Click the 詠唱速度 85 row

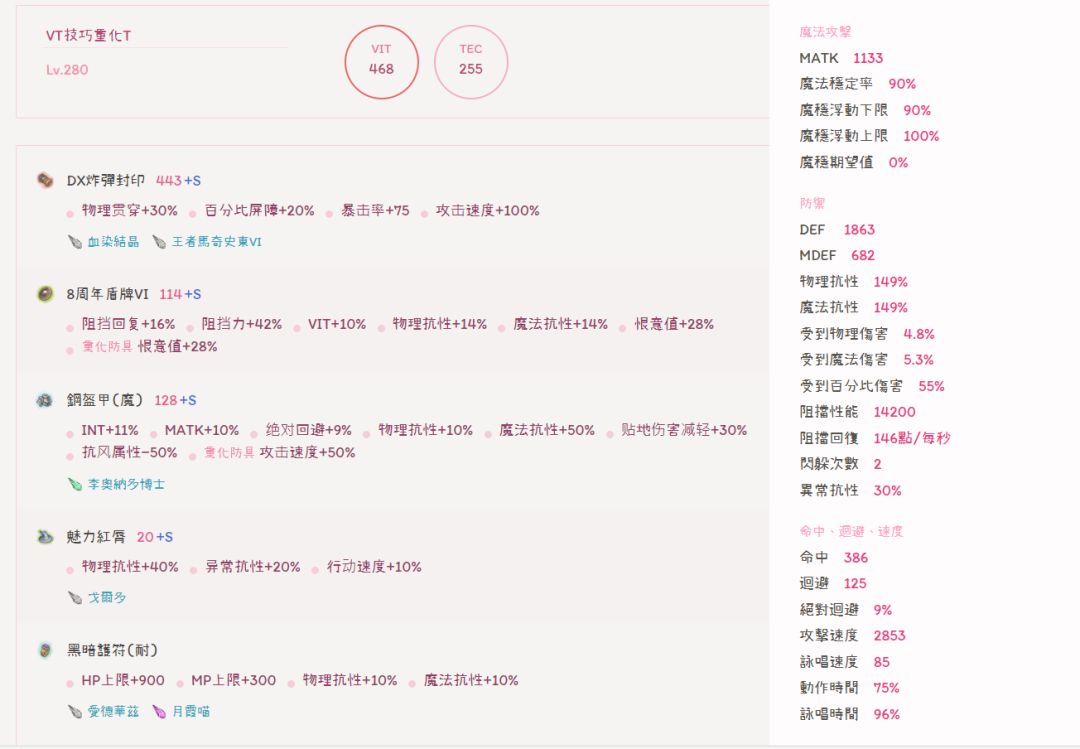pyautogui.click(x=844, y=662)
